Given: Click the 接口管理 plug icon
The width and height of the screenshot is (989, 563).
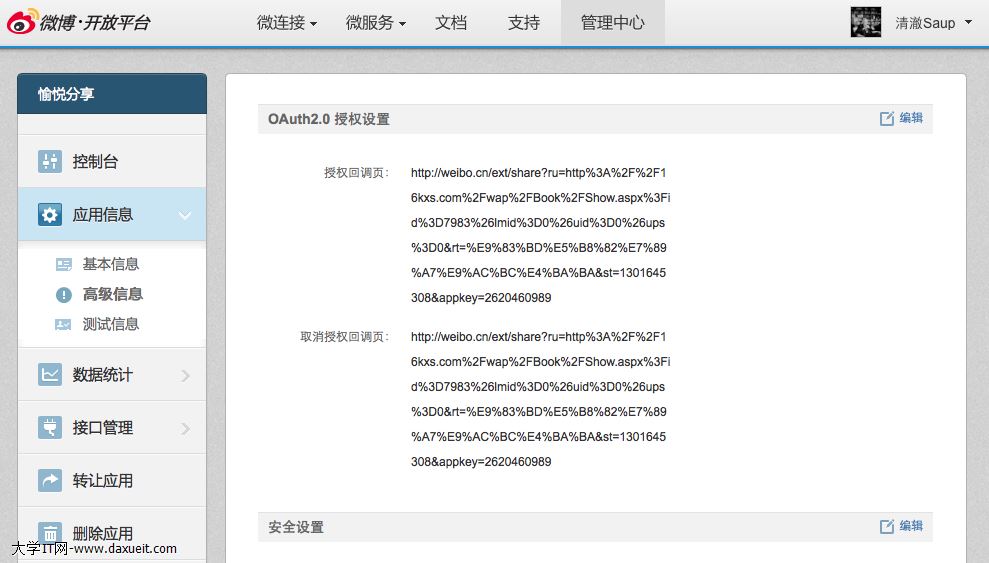Looking at the screenshot, I should (50, 427).
